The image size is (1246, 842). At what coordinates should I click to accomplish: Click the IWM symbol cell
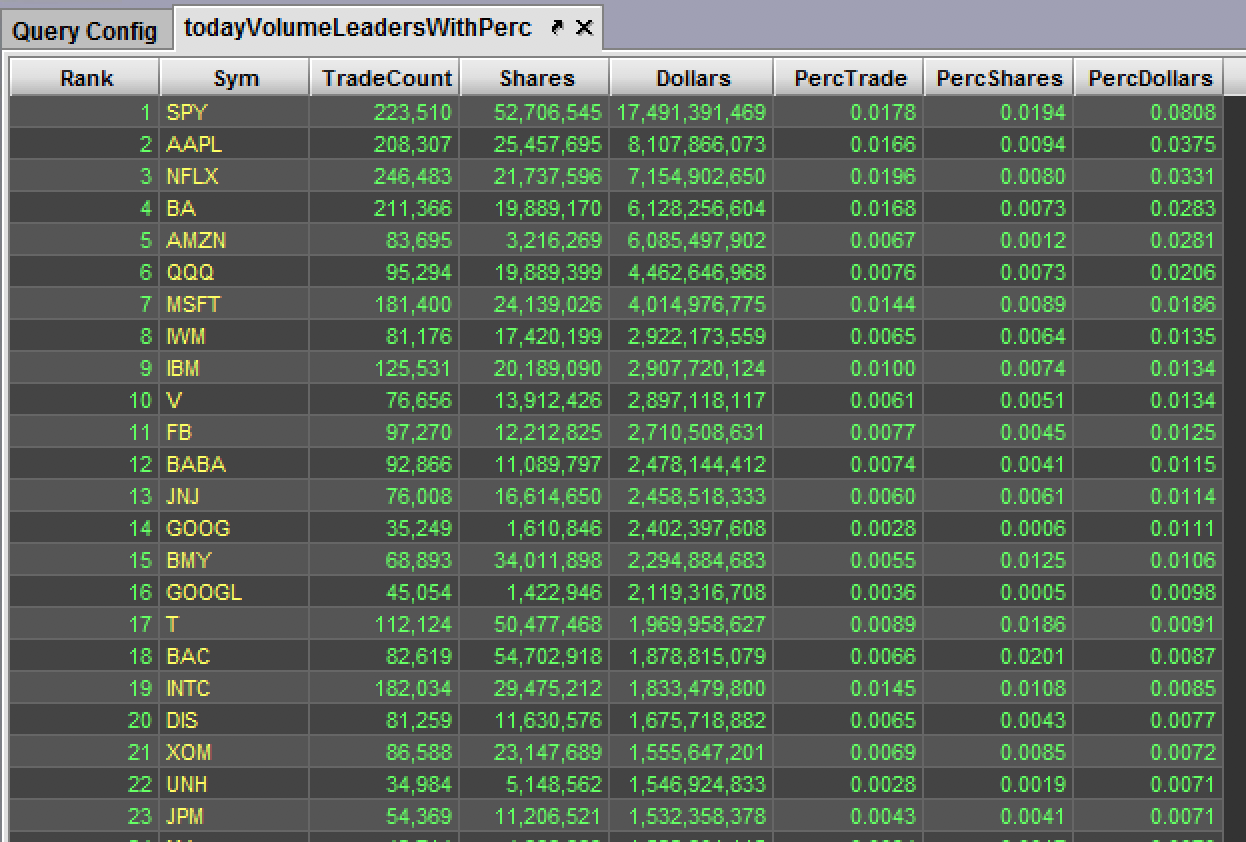point(235,336)
